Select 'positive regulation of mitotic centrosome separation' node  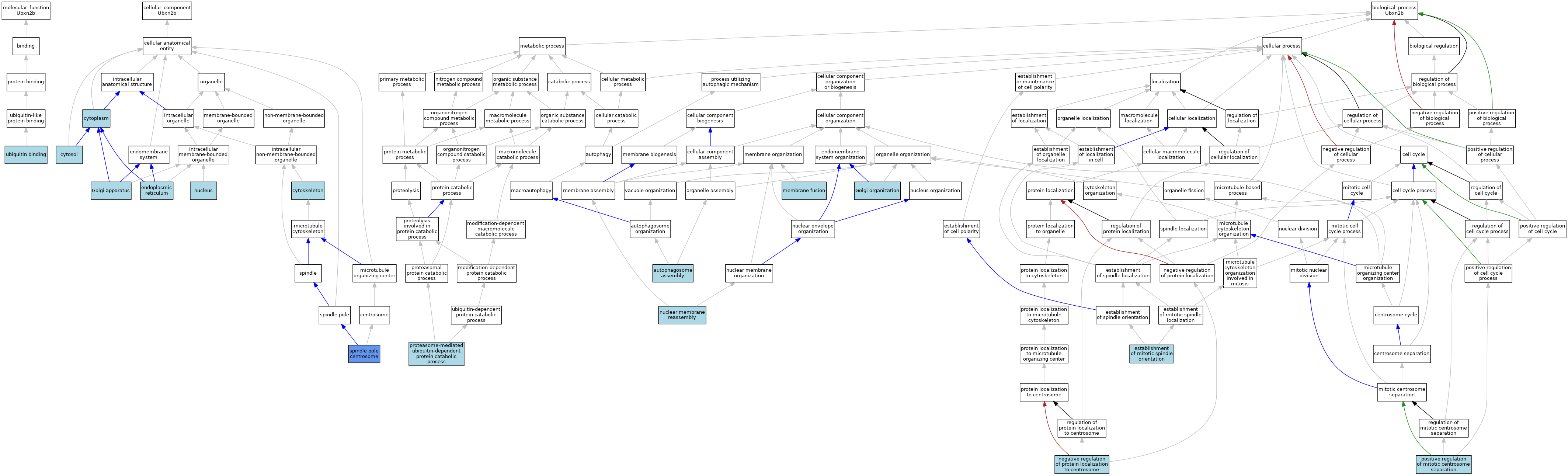[1443, 465]
